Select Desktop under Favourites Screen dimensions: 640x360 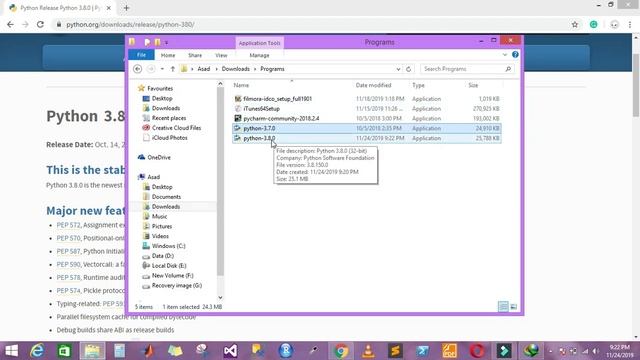tap(162, 98)
